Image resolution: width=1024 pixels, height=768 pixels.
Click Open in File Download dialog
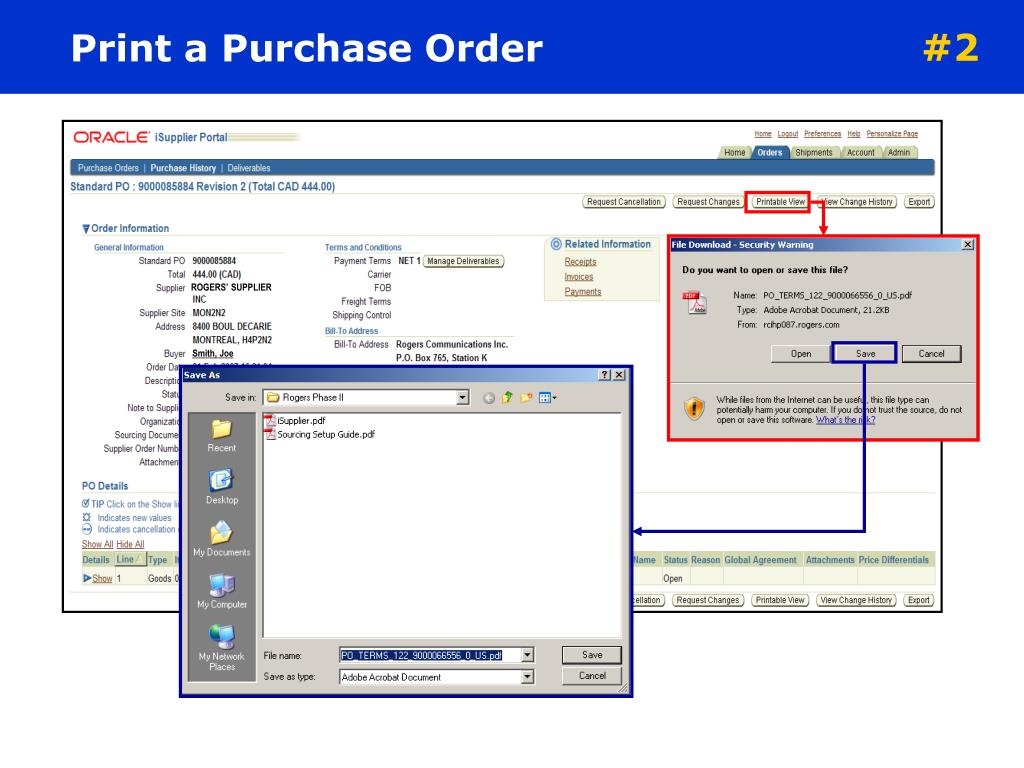point(801,353)
